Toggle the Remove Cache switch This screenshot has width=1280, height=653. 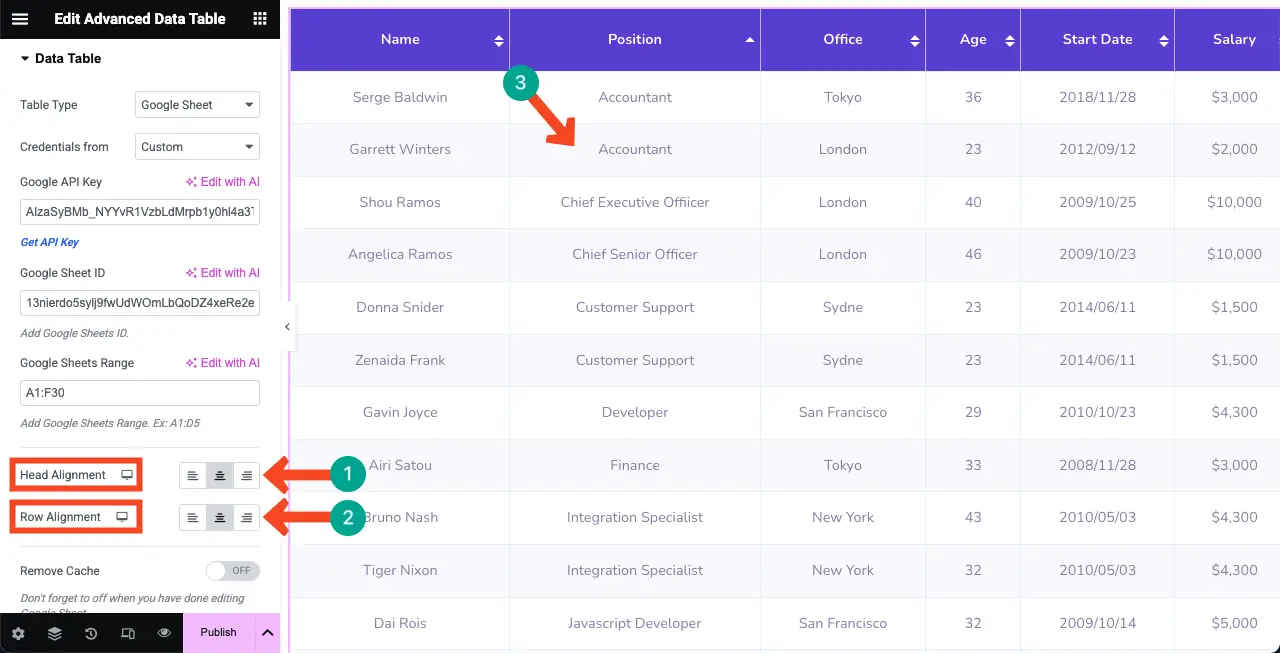pos(232,571)
